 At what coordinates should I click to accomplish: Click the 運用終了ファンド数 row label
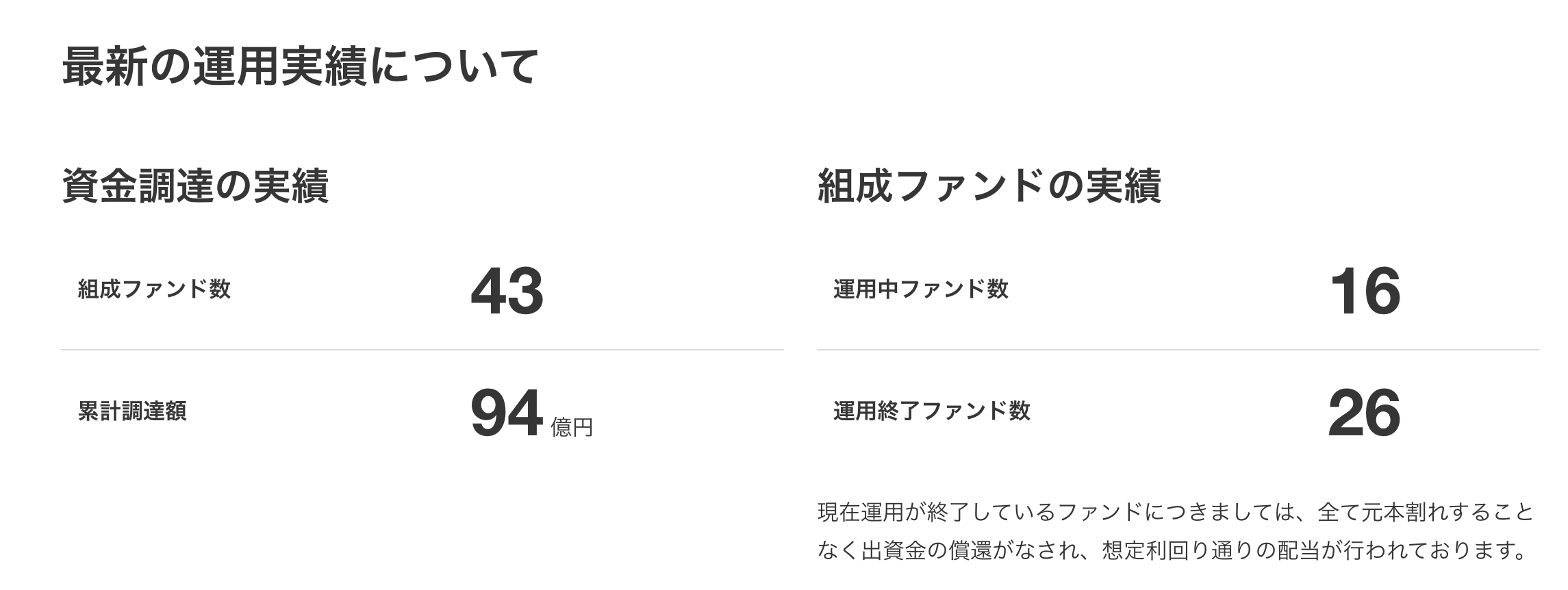click(931, 411)
